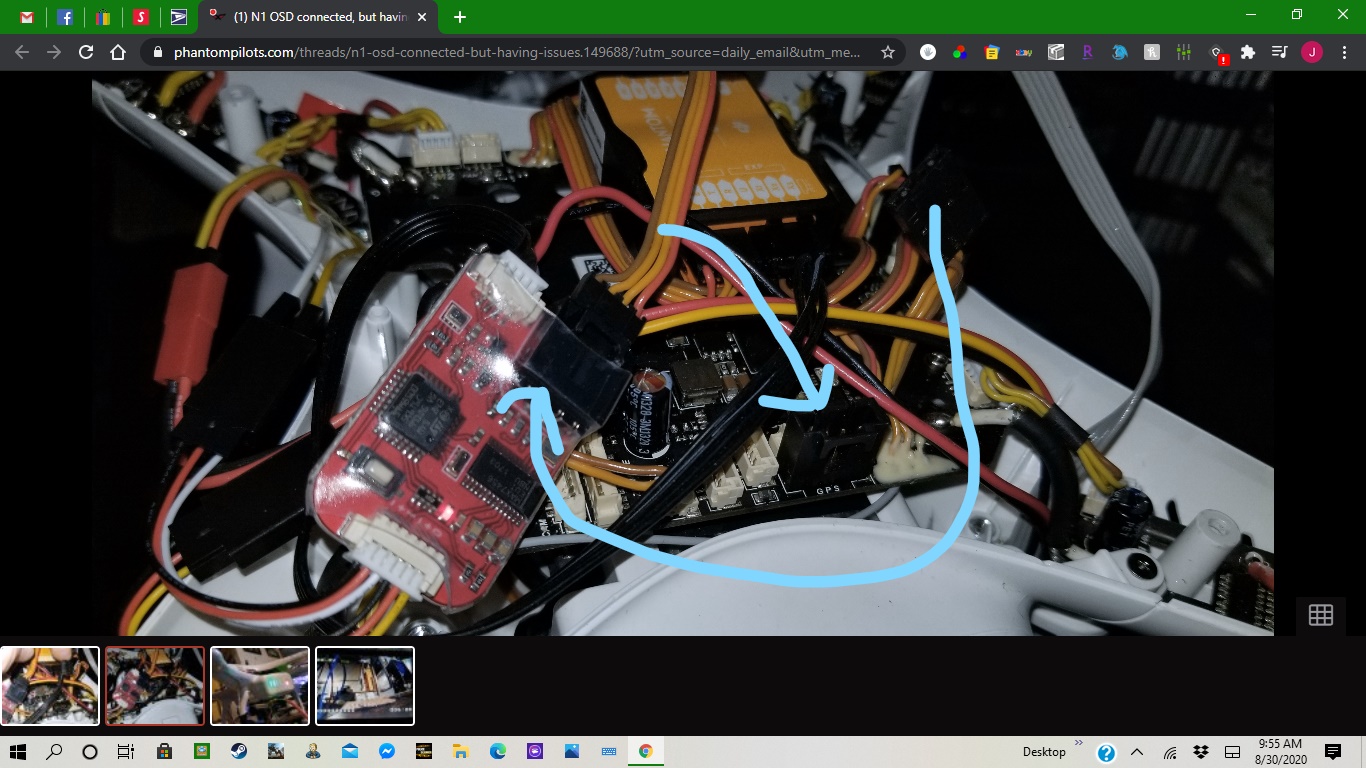Open the eBay extension
Screen dimensions: 1366x768
point(1024,52)
